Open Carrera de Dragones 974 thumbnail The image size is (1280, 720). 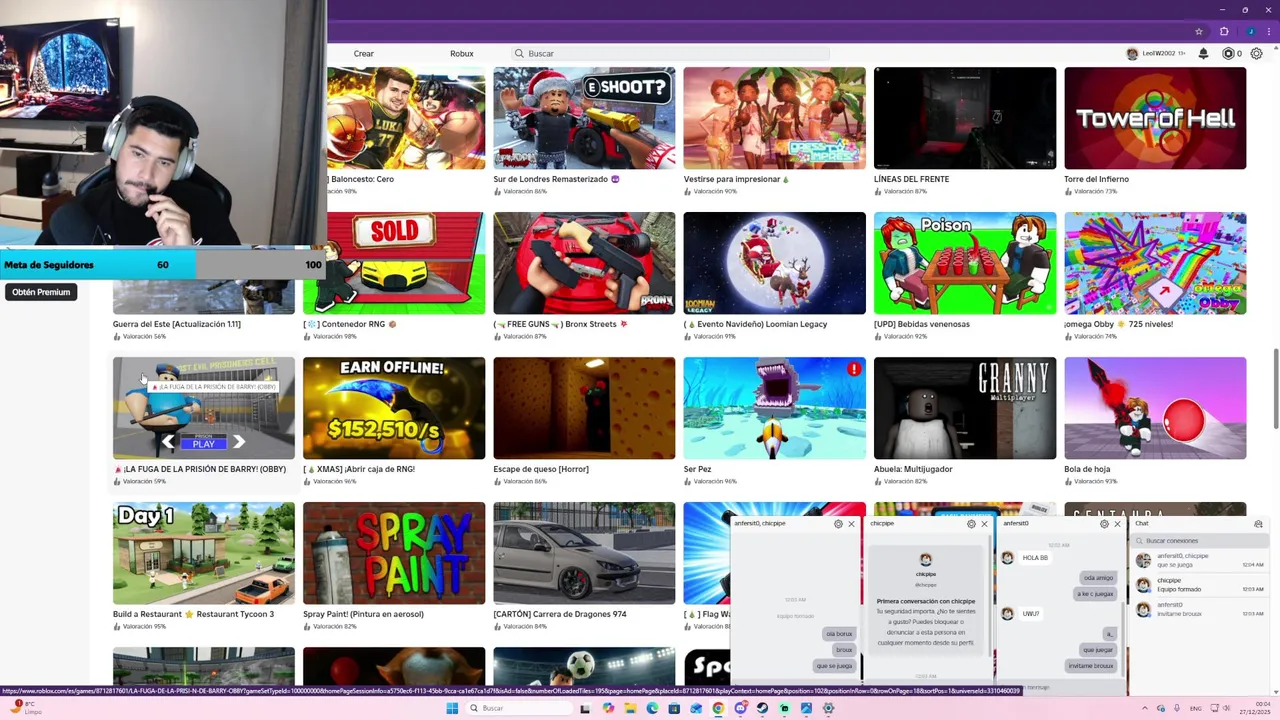click(x=584, y=553)
